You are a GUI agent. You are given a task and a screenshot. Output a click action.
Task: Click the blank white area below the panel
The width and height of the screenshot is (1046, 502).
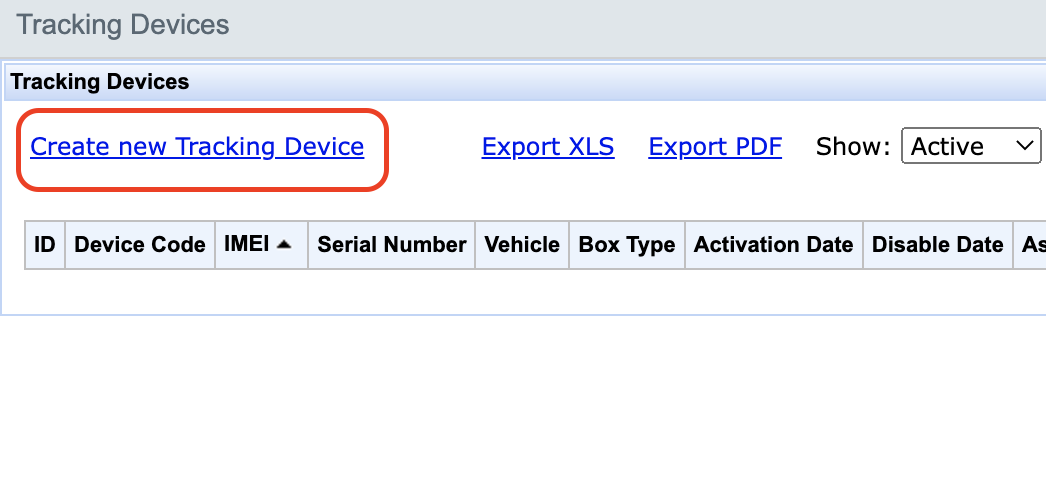coord(500,410)
